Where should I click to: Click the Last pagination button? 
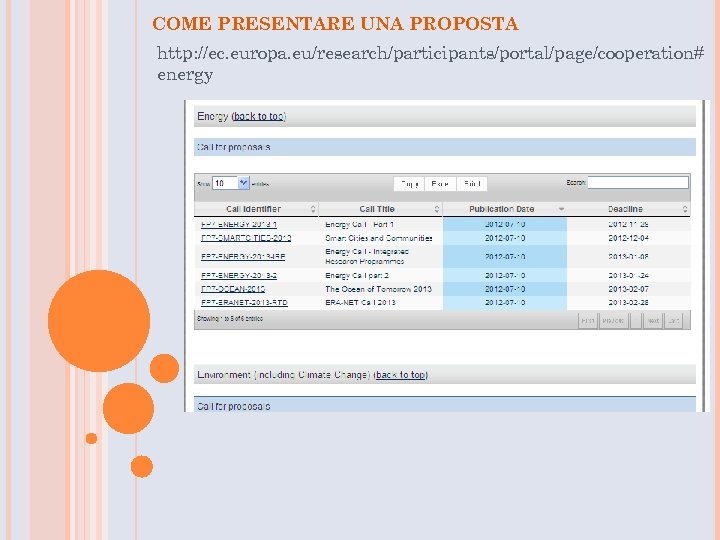(673, 321)
